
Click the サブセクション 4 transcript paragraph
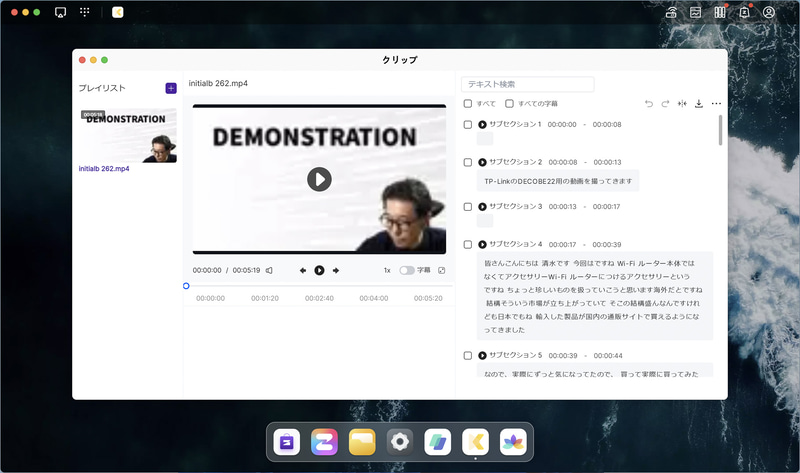[595, 296]
